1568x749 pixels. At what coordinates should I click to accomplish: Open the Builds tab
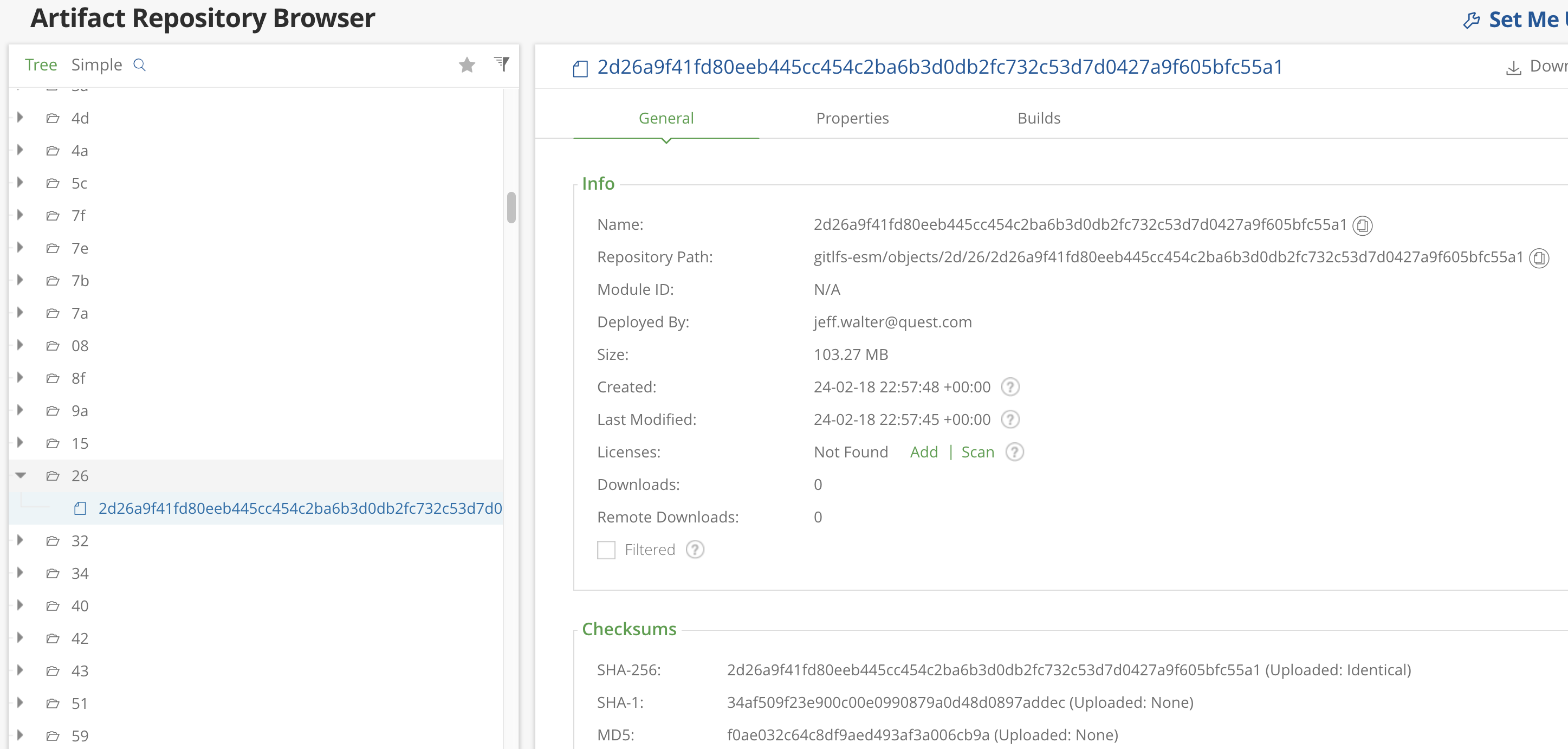tap(1039, 118)
